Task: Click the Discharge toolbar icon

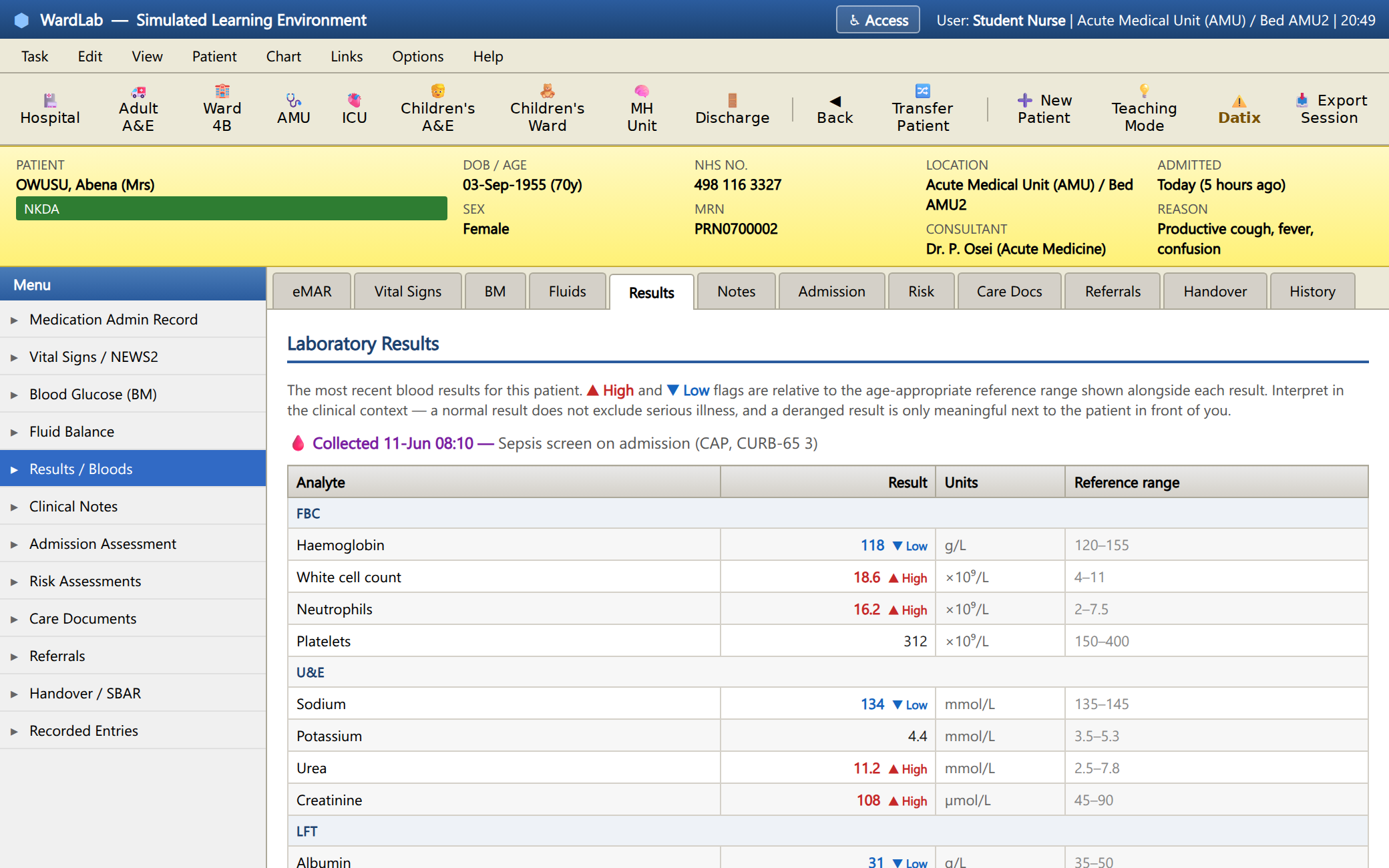Action: (x=732, y=110)
